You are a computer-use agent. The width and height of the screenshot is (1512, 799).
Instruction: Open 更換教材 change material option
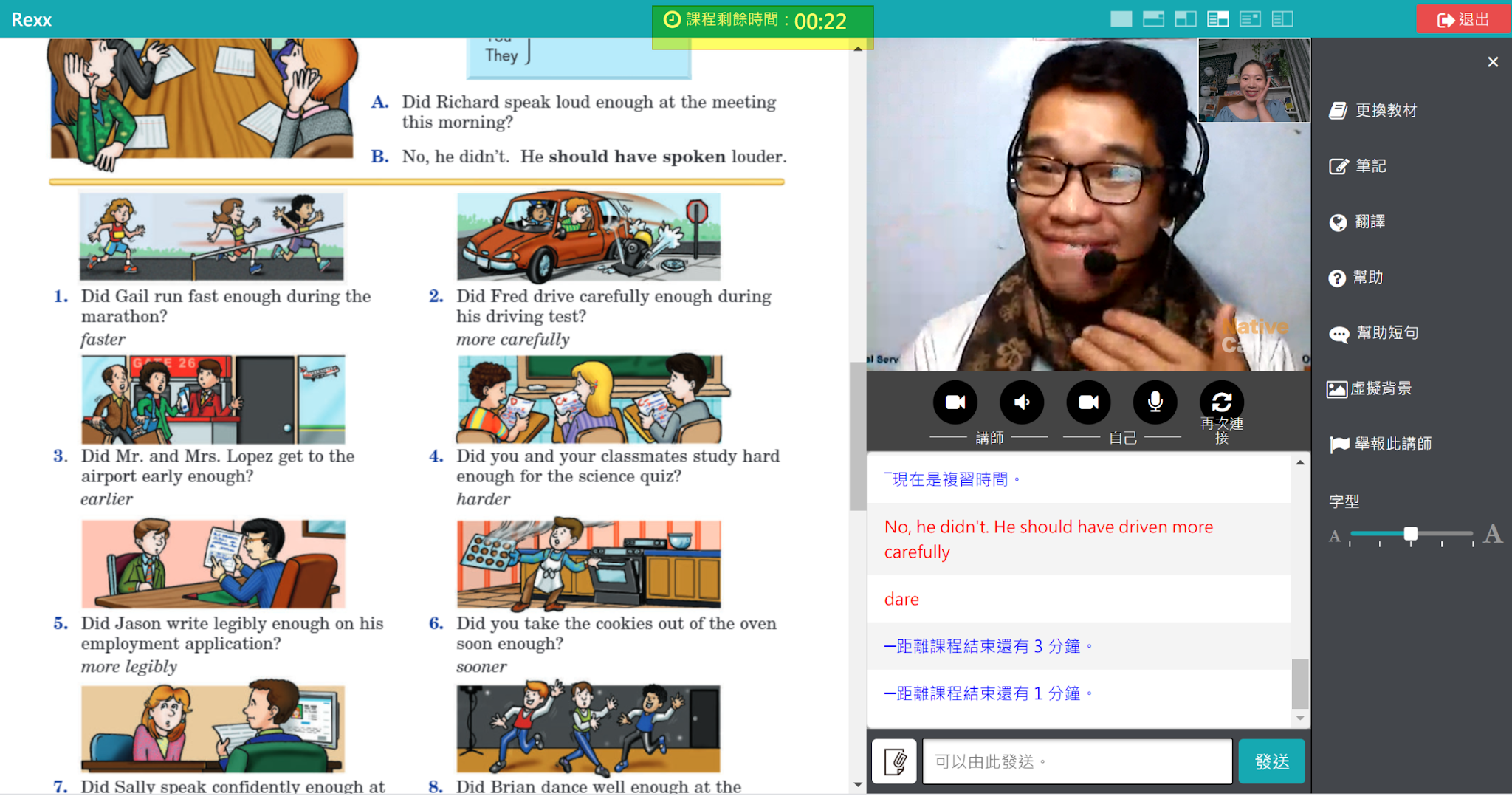[x=1373, y=111]
